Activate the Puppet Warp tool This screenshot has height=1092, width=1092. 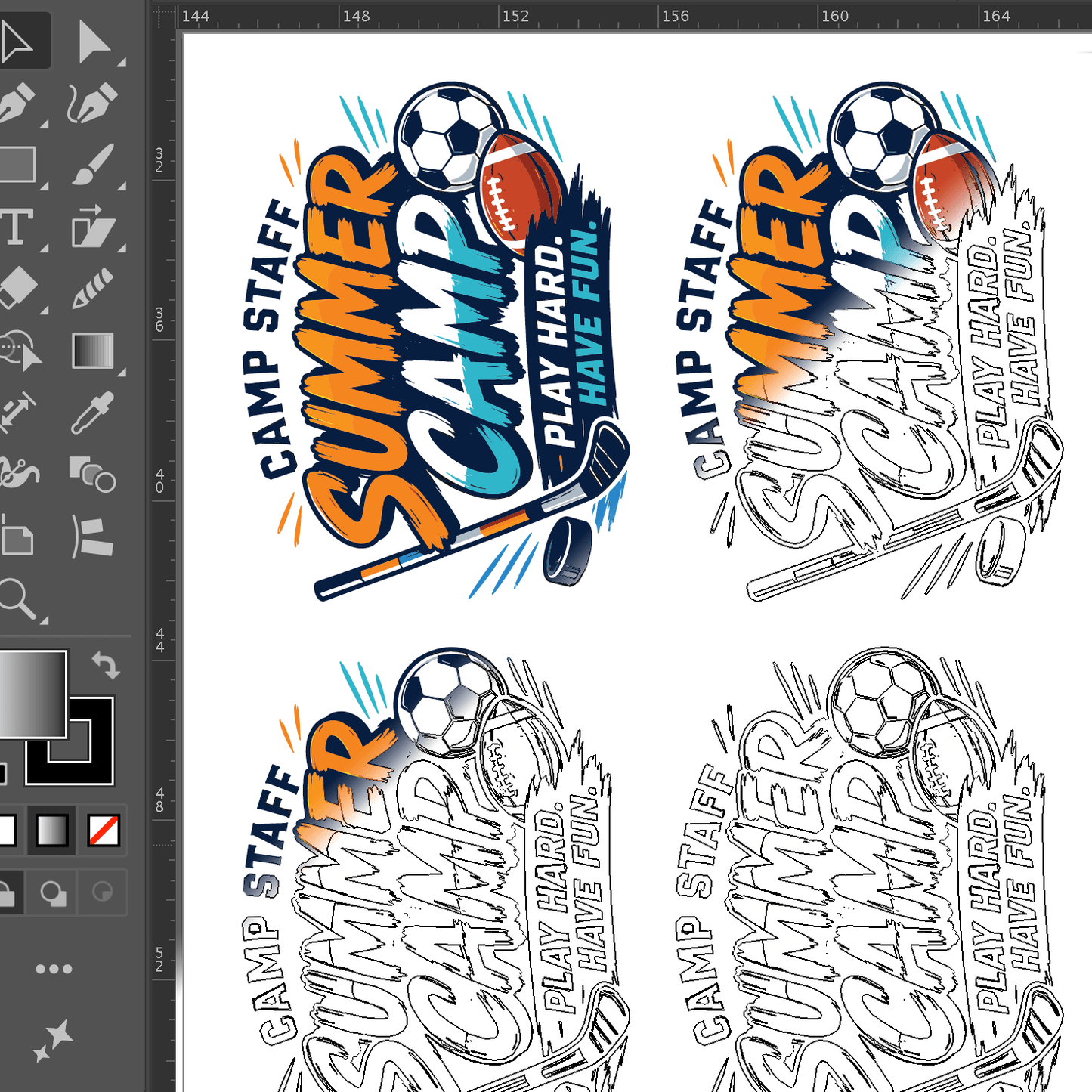coord(18,474)
